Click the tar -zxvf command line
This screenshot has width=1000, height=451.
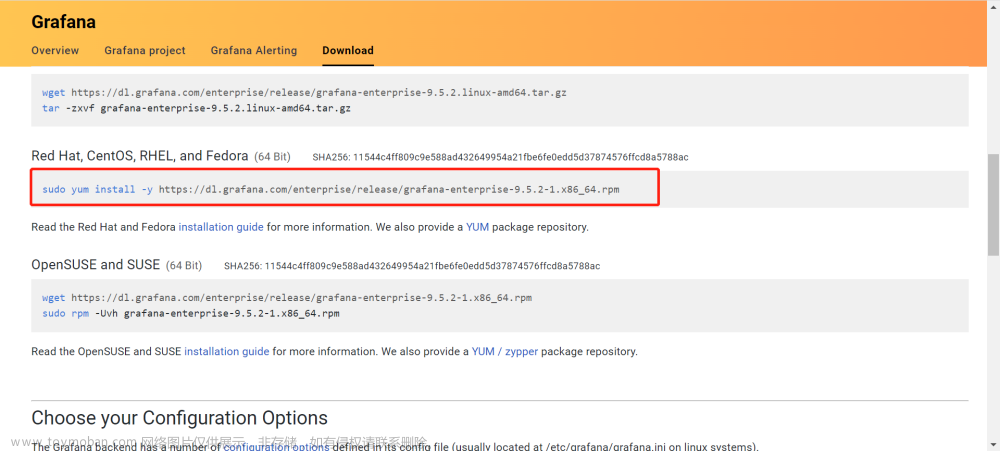click(x=196, y=108)
